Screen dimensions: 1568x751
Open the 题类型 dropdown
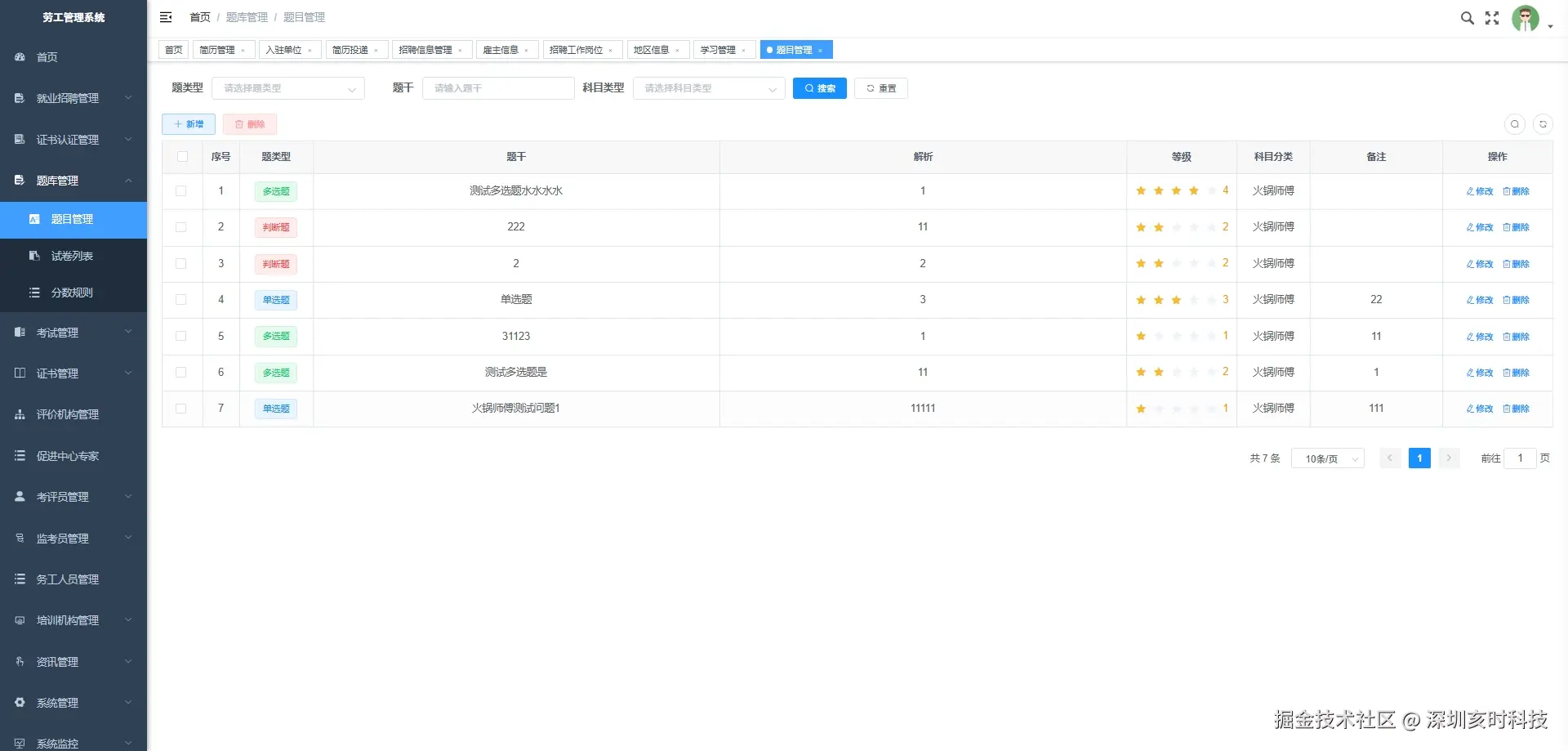288,88
